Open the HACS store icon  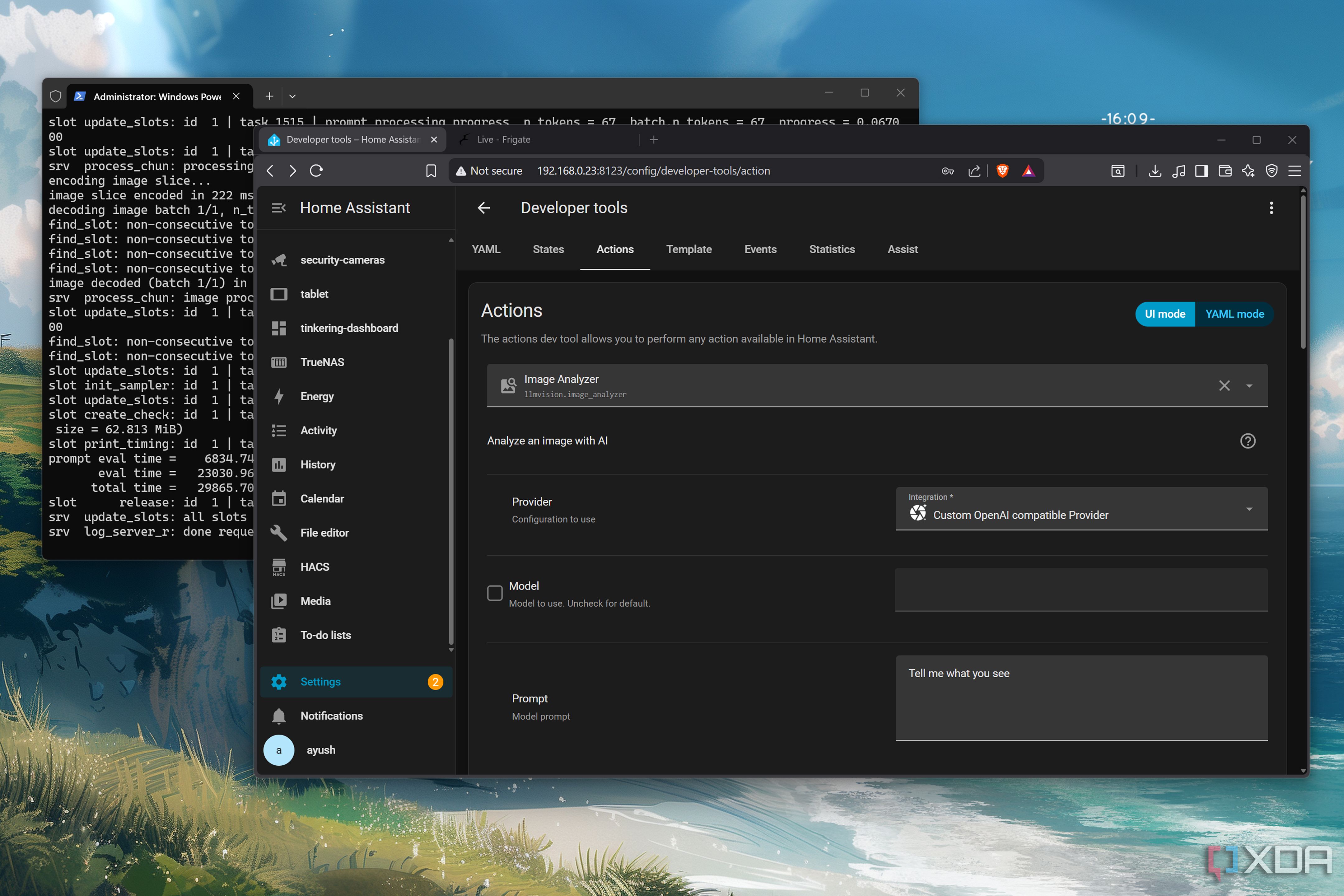[x=279, y=567]
